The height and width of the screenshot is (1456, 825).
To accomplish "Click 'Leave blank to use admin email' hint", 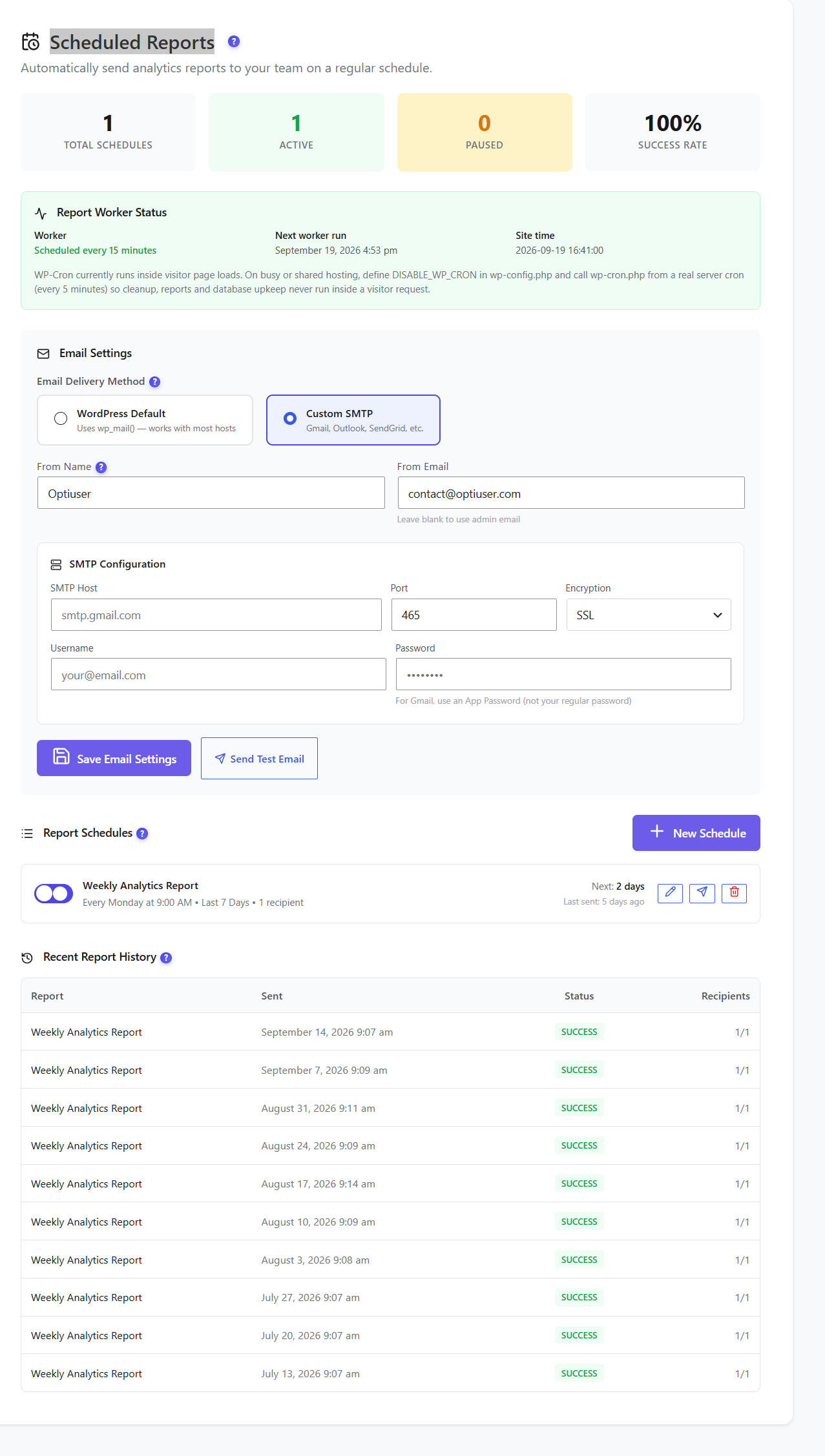I will click(x=458, y=519).
